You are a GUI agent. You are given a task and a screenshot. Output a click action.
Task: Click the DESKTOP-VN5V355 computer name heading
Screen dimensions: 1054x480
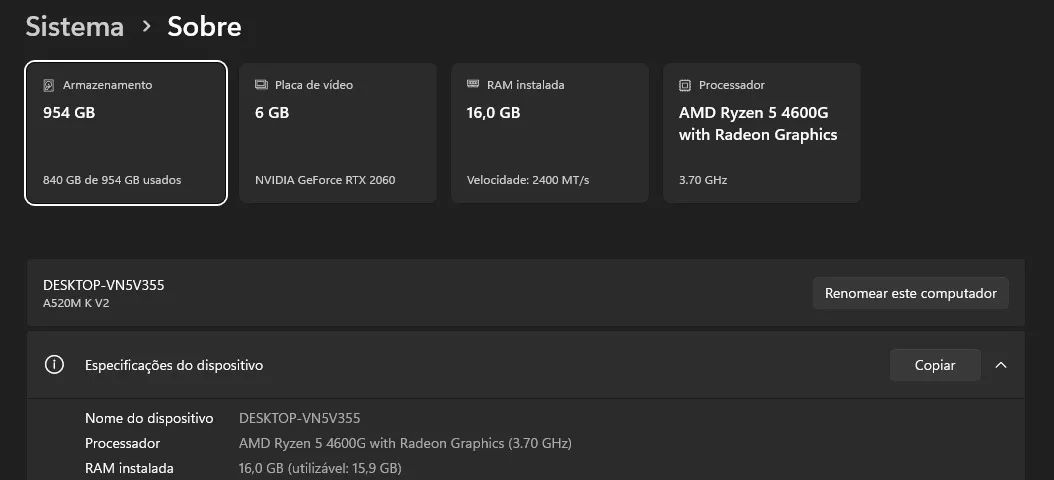[x=104, y=285]
